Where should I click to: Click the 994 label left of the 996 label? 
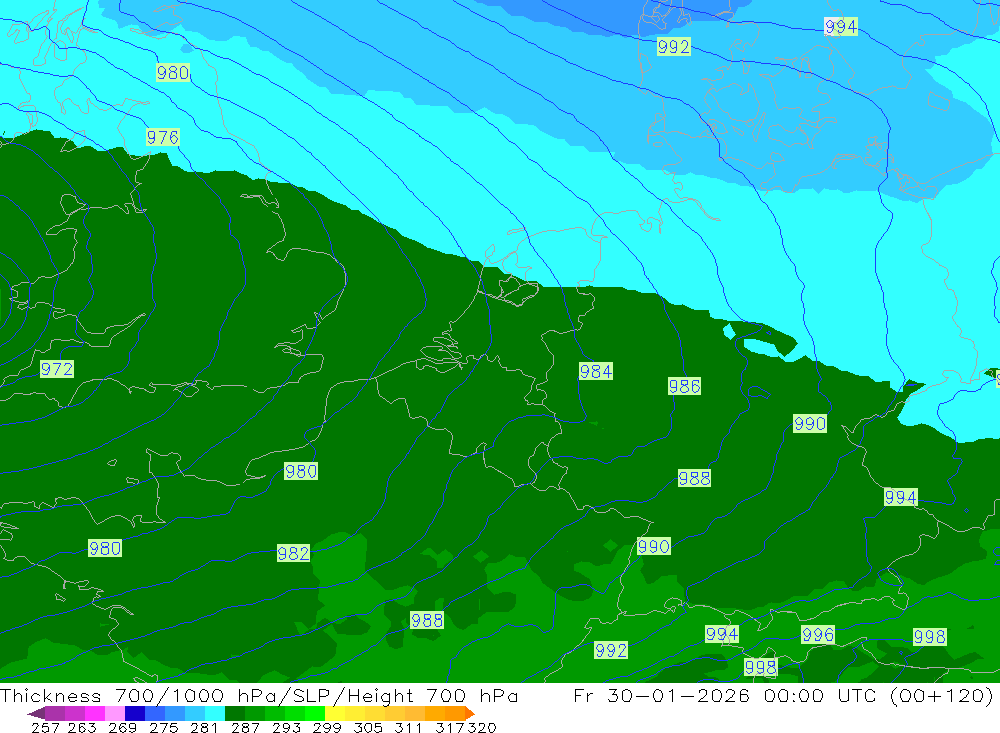(722, 633)
